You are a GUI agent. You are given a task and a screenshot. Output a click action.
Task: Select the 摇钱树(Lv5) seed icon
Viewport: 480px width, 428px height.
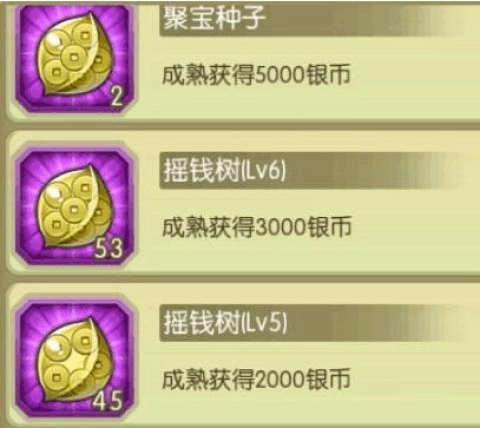(x=75, y=360)
